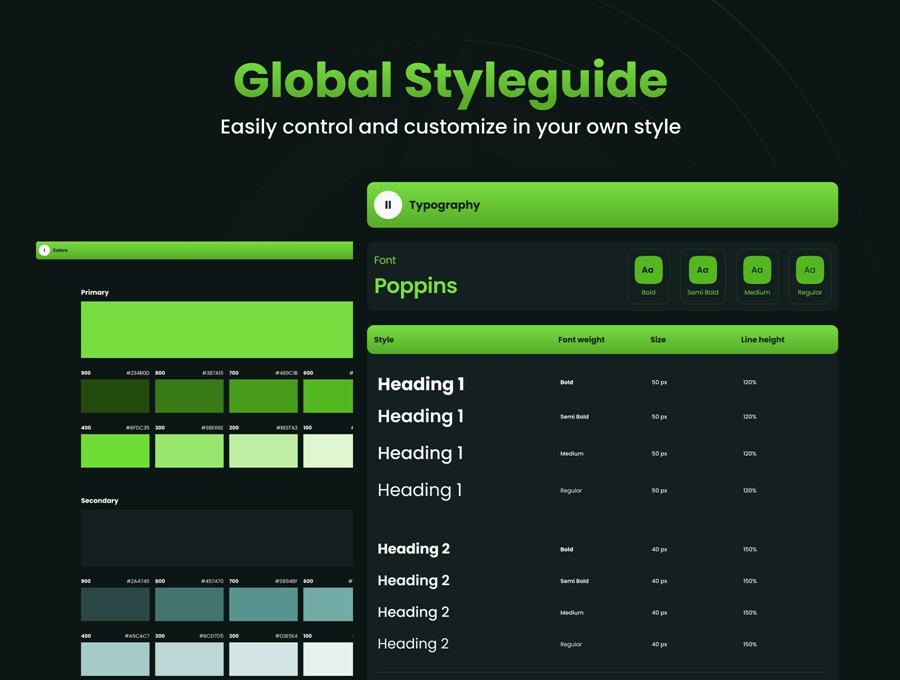Click the Typography section number badge
The width and height of the screenshot is (900, 680).
(x=388, y=205)
